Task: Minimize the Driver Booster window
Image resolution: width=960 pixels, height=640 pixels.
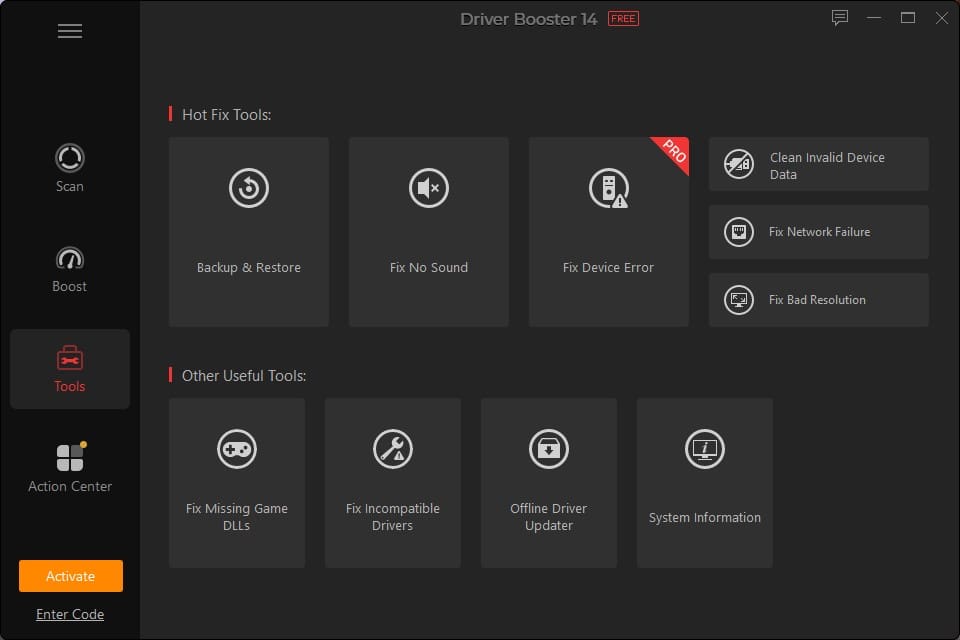Action: tap(874, 18)
